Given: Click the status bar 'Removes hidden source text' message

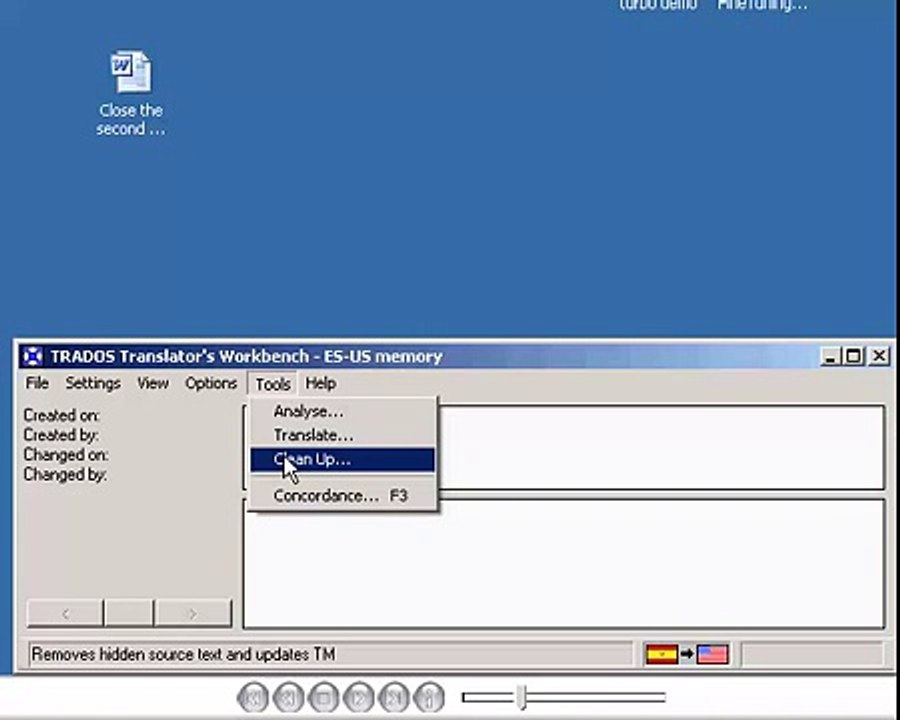Looking at the screenshot, I should coord(183,655).
